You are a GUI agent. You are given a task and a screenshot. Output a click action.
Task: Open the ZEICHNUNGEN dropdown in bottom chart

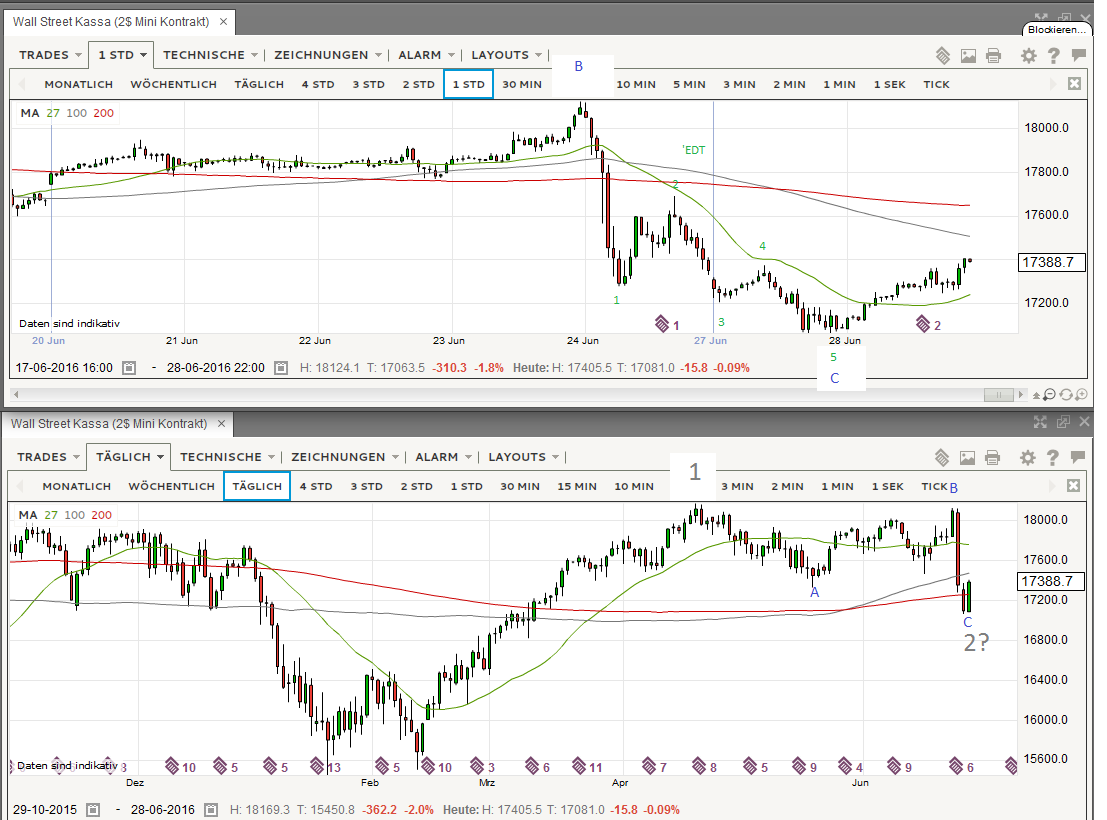click(x=346, y=457)
